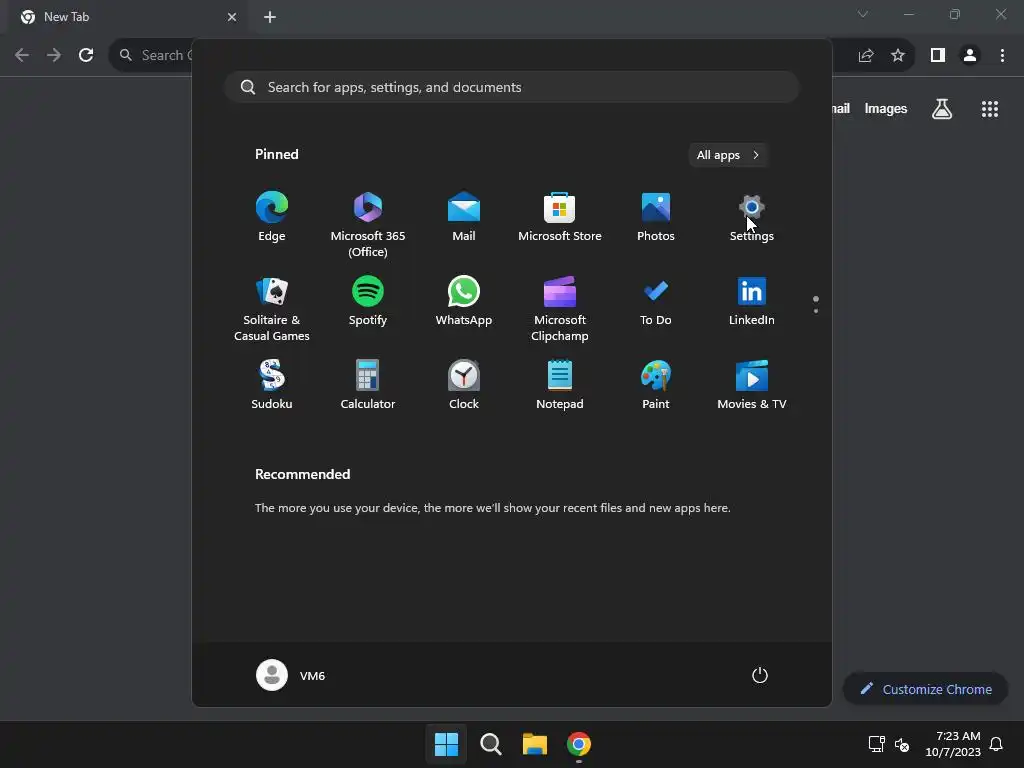
Task: Open the Sudoku game
Action: tap(272, 385)
